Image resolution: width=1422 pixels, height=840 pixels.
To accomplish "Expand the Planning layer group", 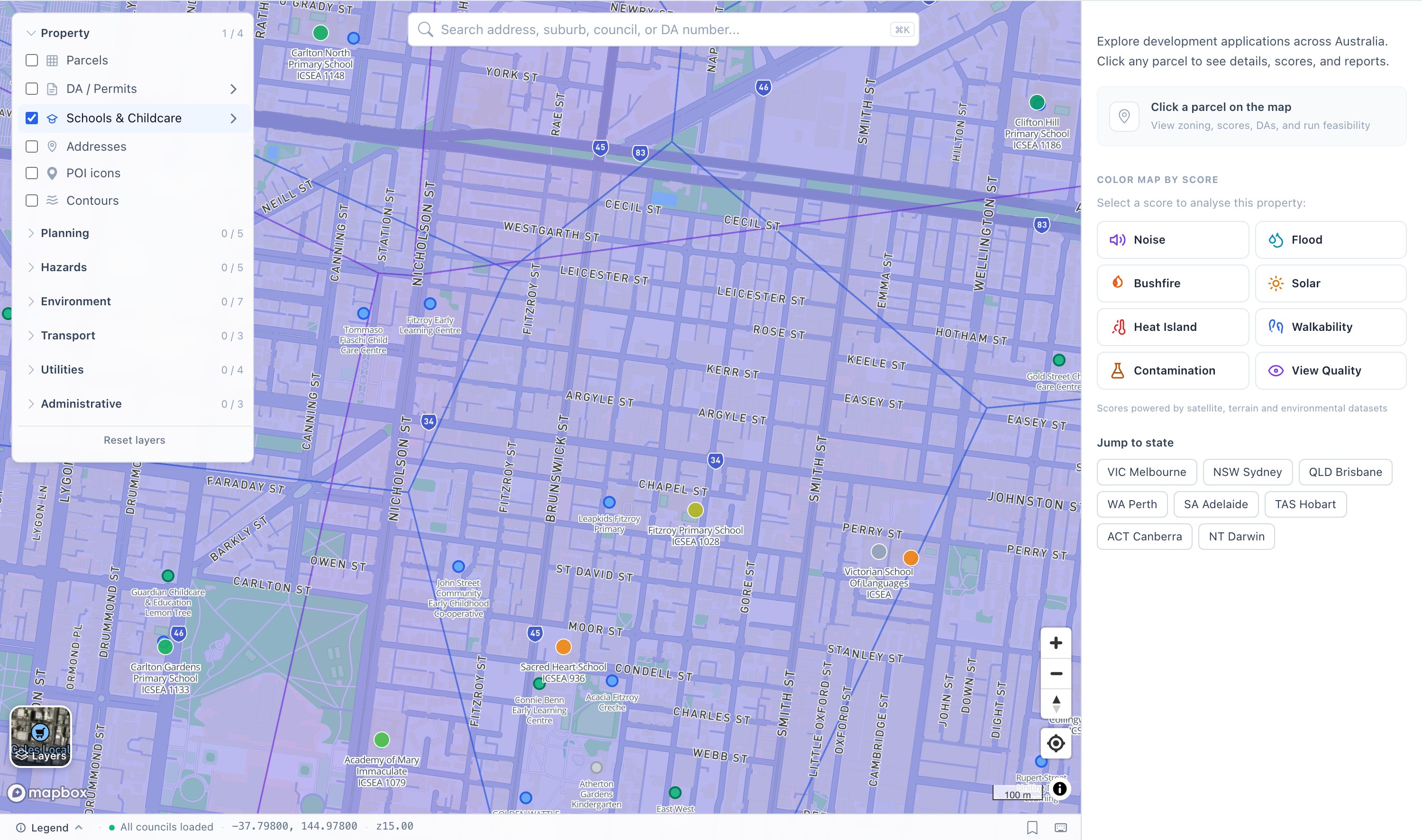I will click(x=134, y=233).
